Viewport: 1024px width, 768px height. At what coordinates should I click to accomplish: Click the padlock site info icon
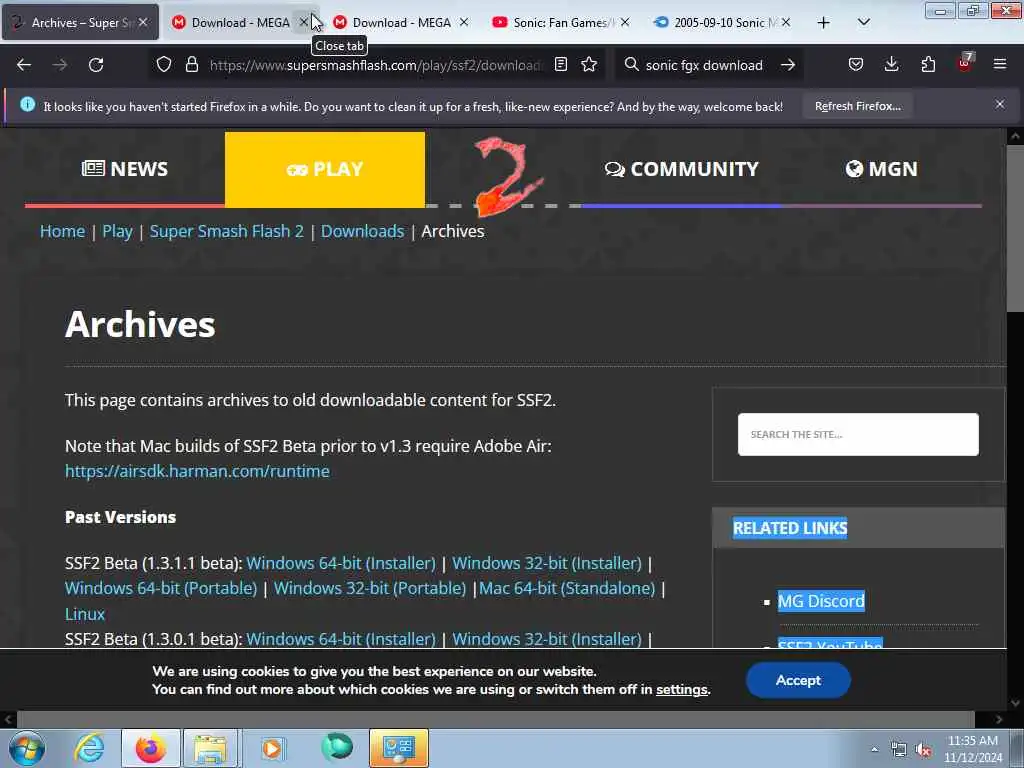(x=191, y=65)
